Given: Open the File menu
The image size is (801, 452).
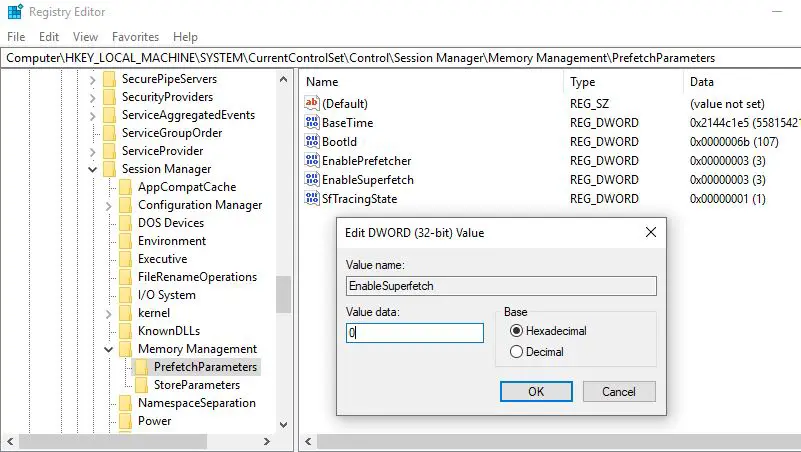Looking at the screenshot, I should coord(16,37).
